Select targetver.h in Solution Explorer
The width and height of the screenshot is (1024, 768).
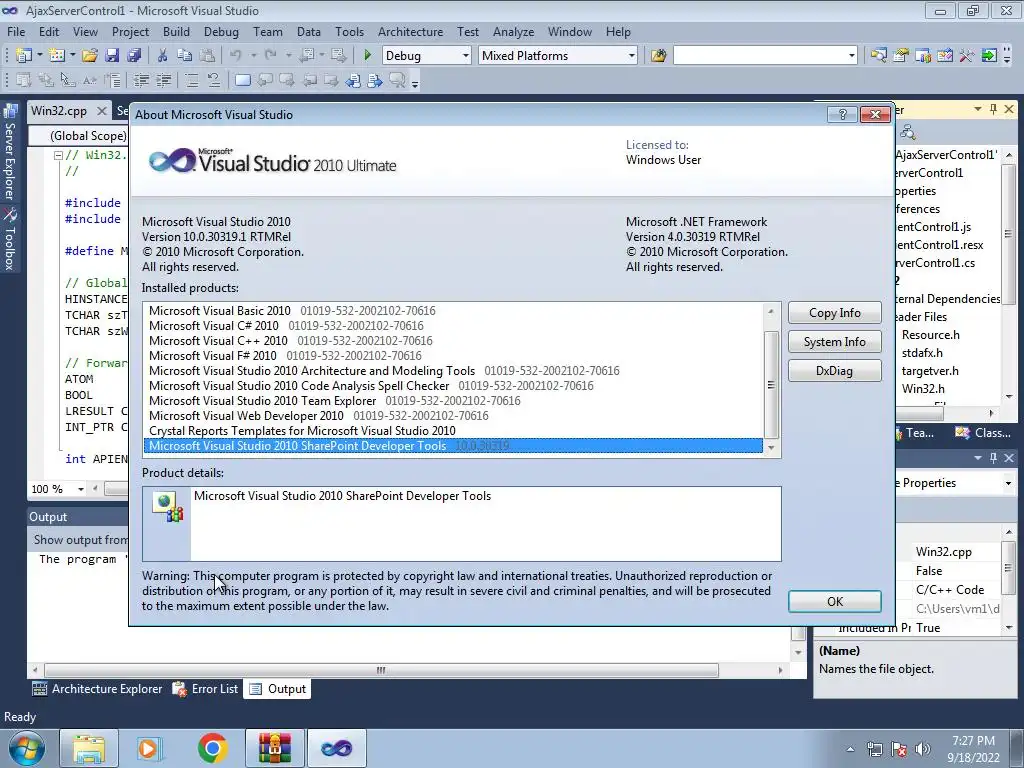click(930, 371)
